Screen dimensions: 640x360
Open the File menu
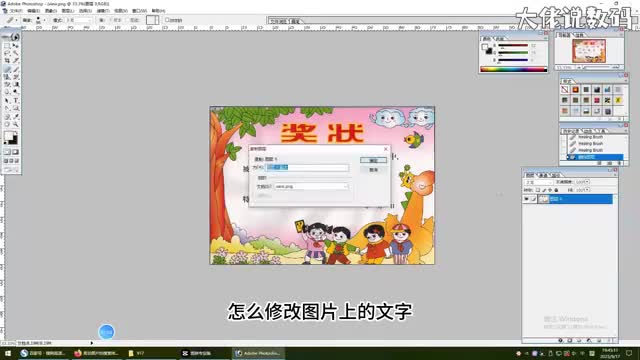click(x=16, y=11)
